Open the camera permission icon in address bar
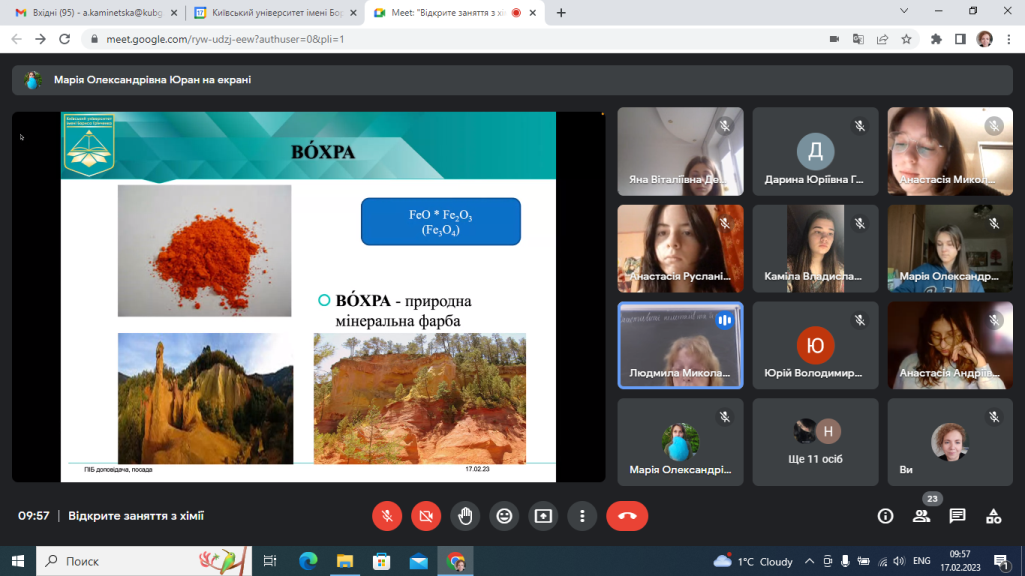This screenshot has height=576, width=1025. pos(834,39)
